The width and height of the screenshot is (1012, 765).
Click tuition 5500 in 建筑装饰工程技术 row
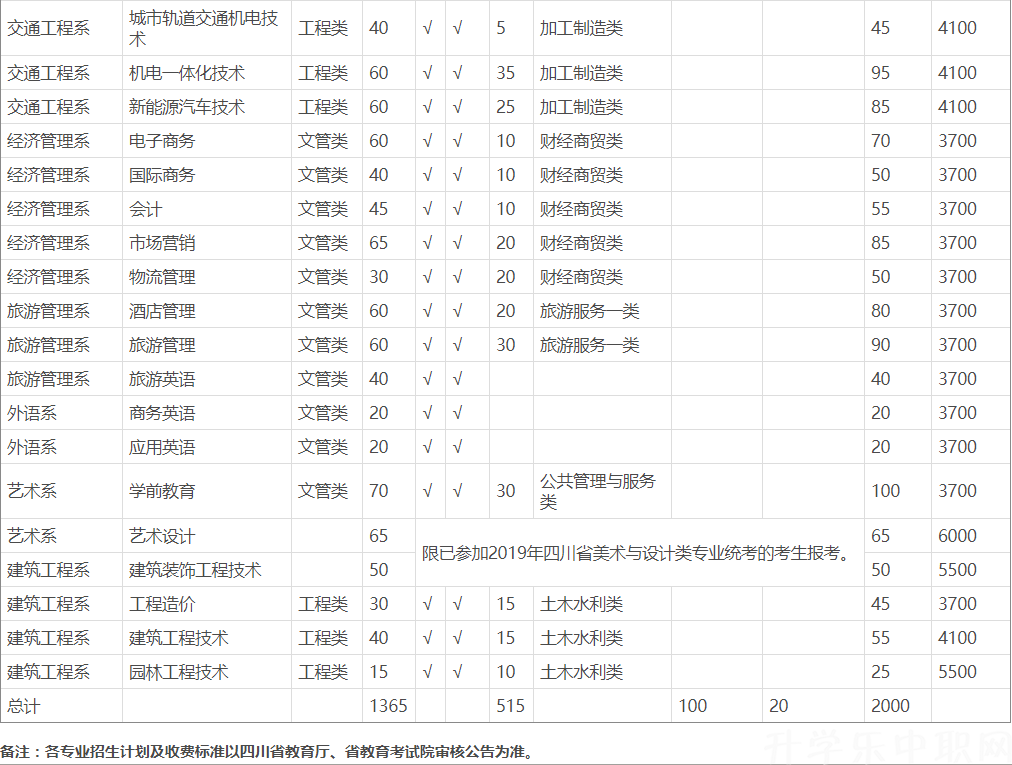[x=957, y=570]
